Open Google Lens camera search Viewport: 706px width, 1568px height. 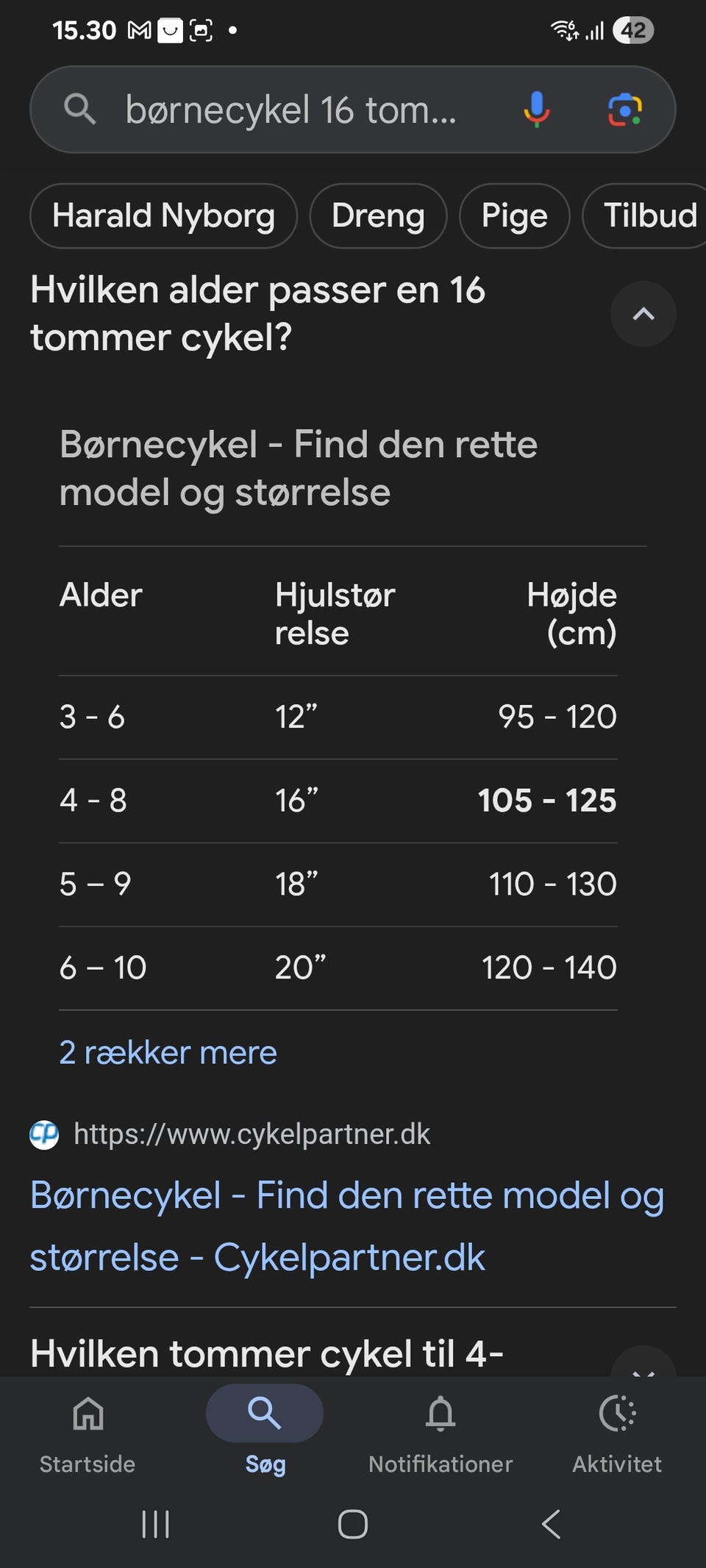624,110
